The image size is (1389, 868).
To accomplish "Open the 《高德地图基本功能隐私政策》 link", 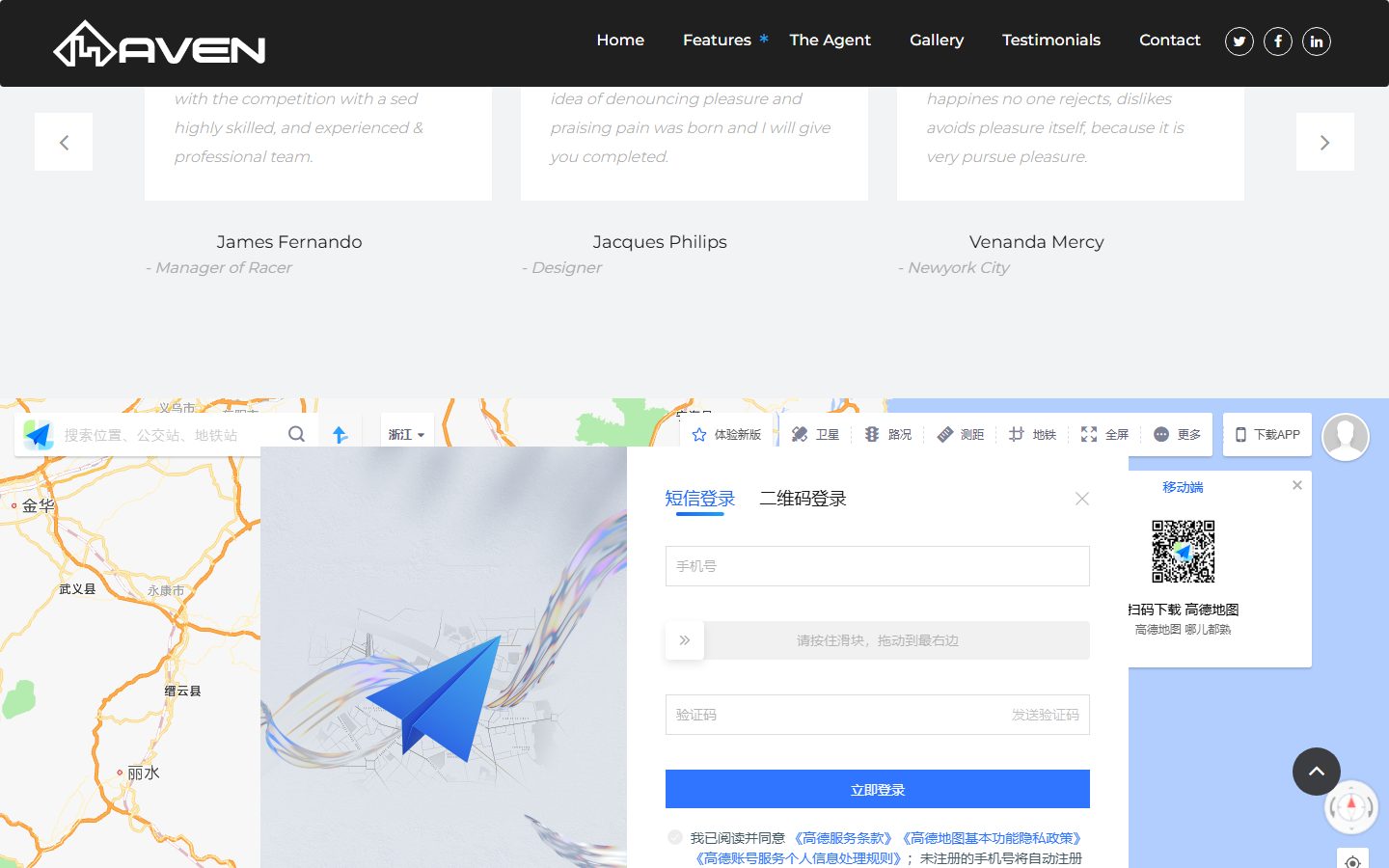I will [x=992, y=838].
